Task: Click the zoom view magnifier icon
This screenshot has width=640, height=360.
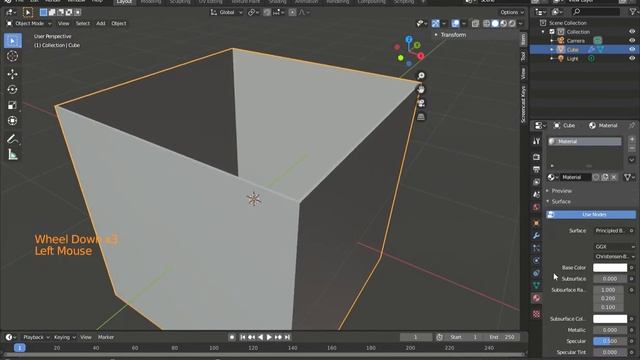Action: pos(421,76)
